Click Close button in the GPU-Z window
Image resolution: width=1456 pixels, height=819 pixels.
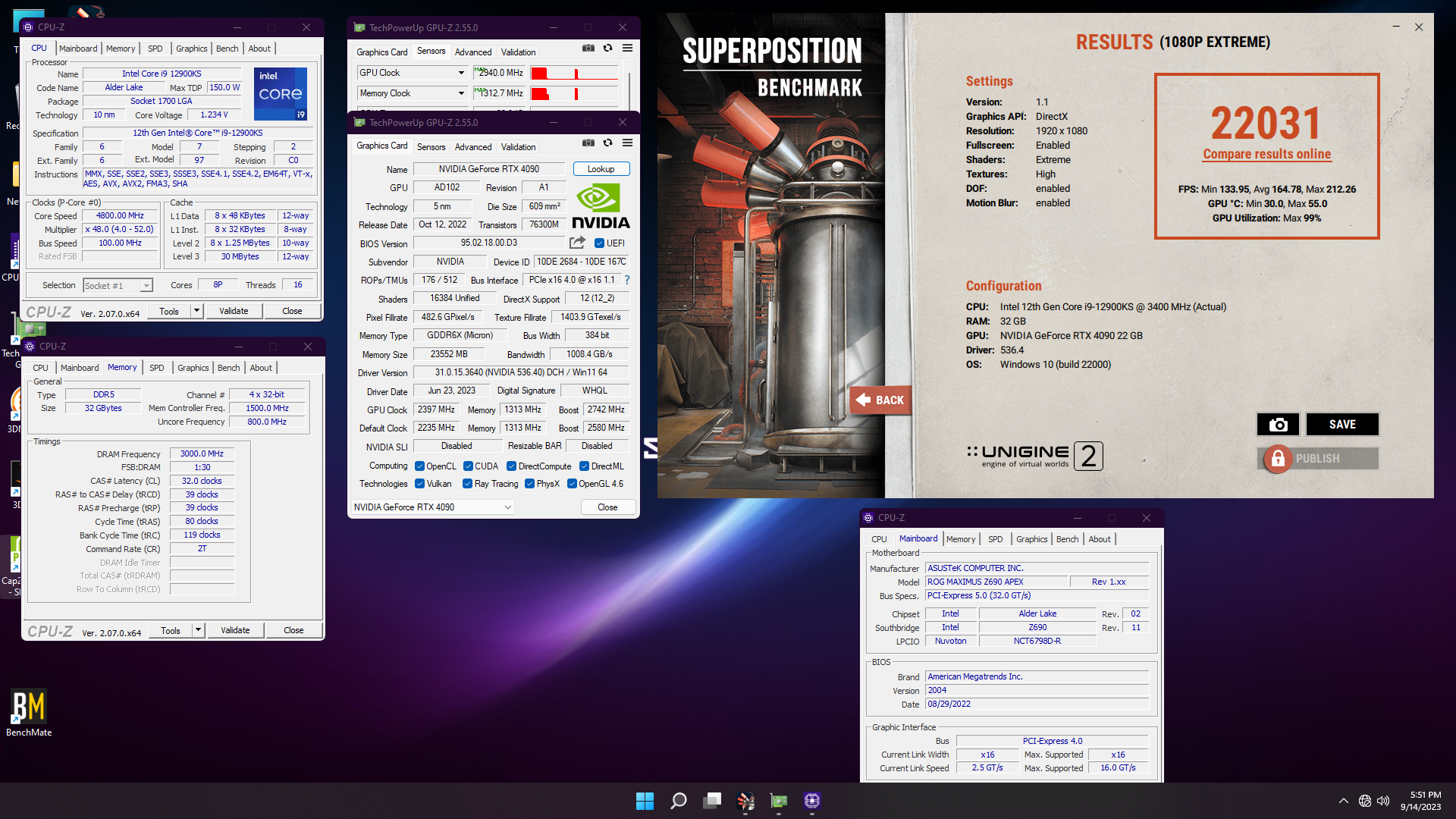[x=607, y=507]
